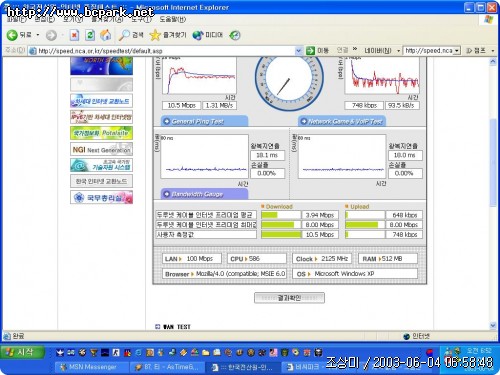This screenshot has height=375, width=500.
Task: Open the Help menu in menu bar
Action: tap(172, 19)
